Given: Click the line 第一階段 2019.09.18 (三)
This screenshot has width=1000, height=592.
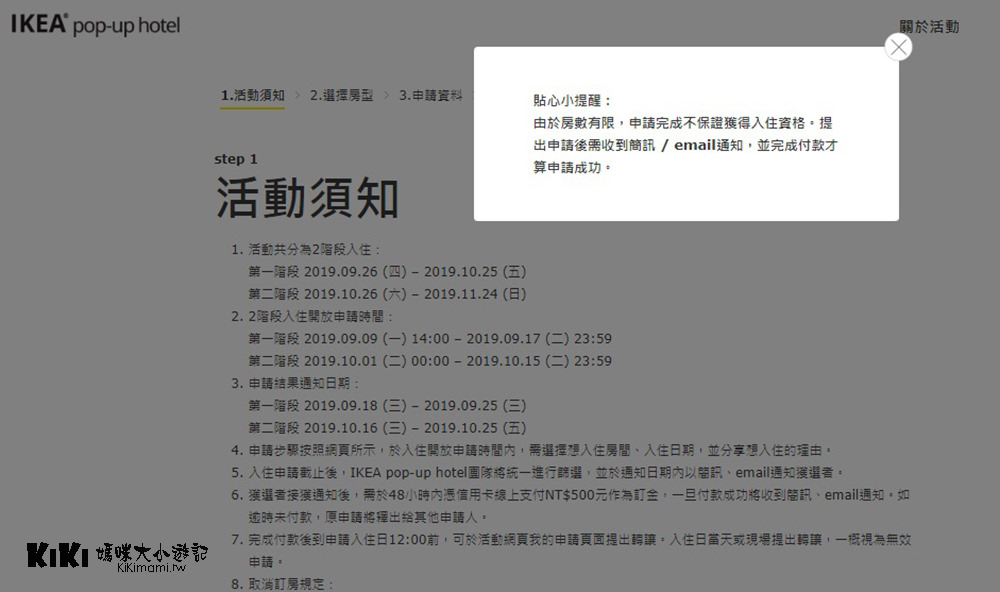Looking at the screenshot, I should pos(387,406).
